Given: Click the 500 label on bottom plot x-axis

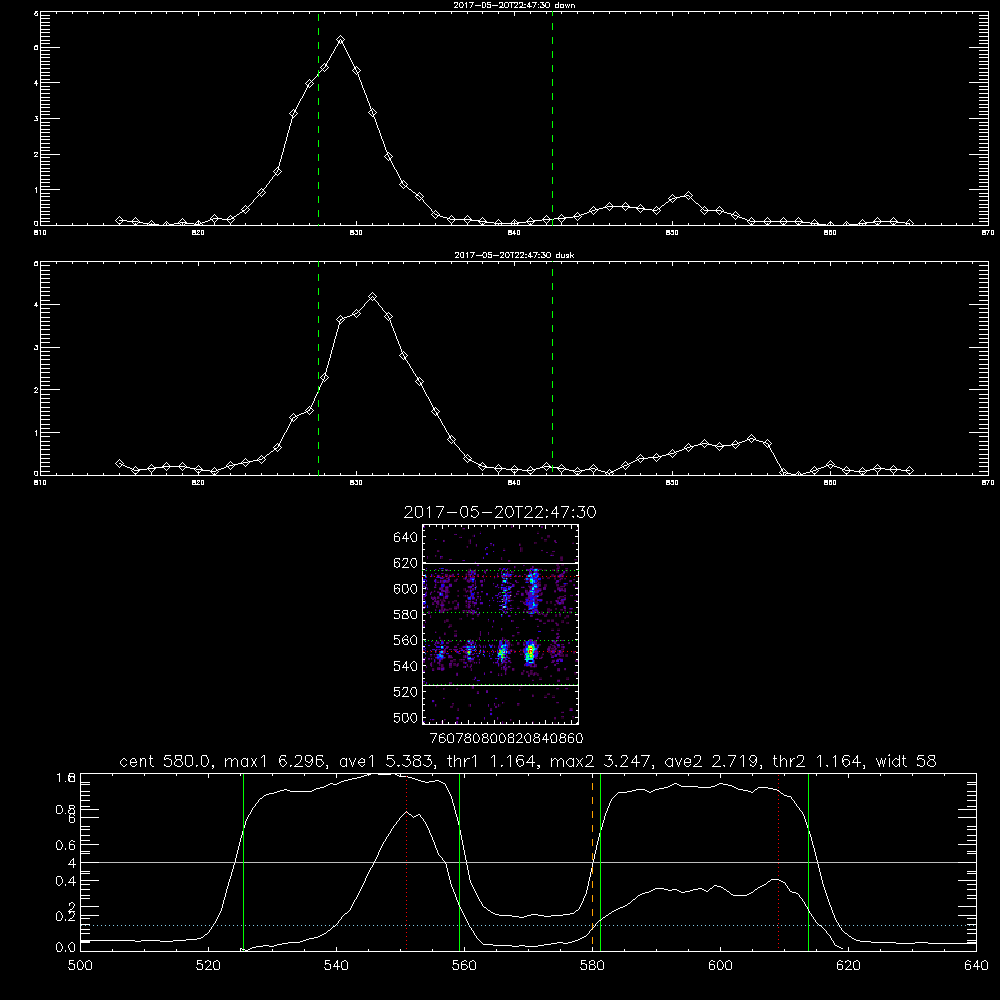Looking at the screenshot, I should pyautogui.click(x=80, y=966).
